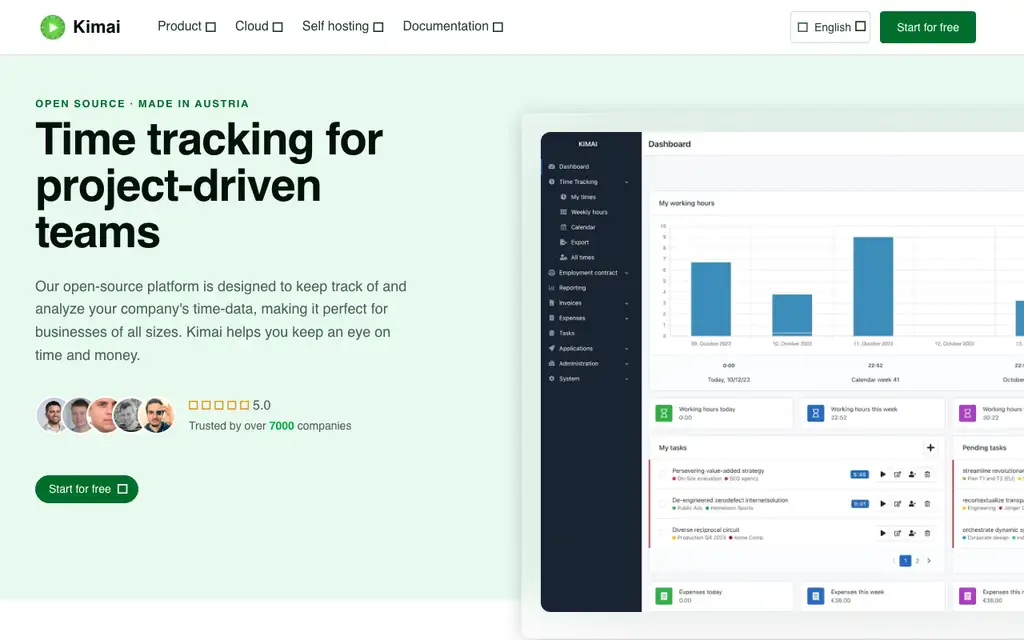Image resolution: width=1024 pixels, height=640 pixels.
Task: Open the Product menu
Action: pos(186,26)
